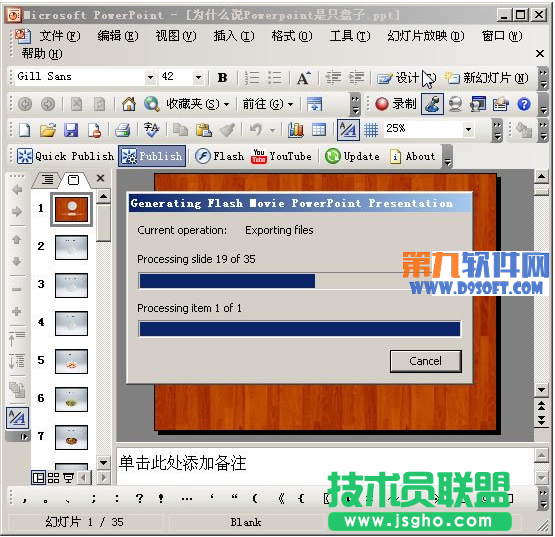Create a new blank presentation
Screen dimensions: 555x537
tap(24, 130)
